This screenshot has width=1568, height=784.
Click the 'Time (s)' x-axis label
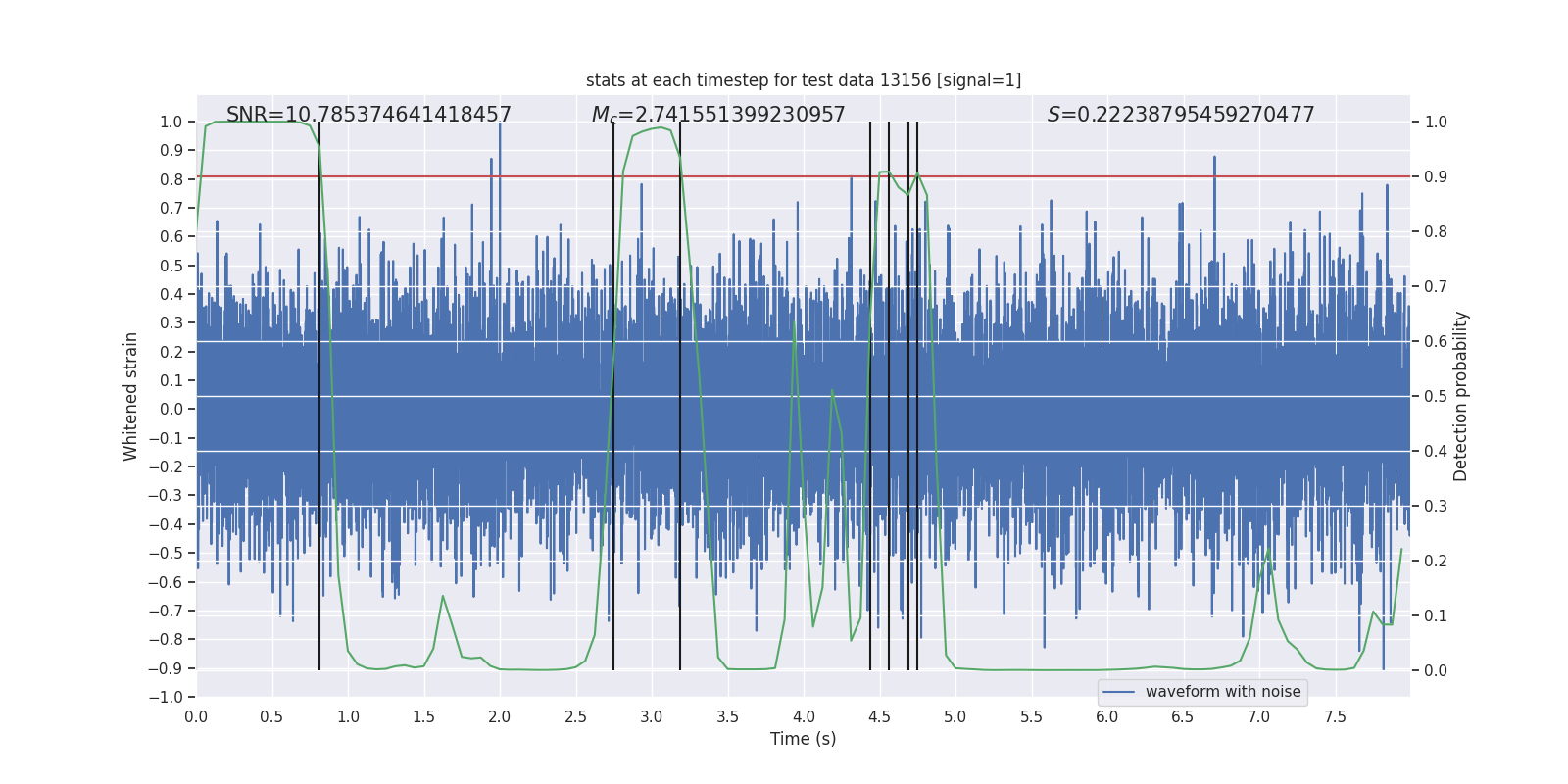pos(803,739)
